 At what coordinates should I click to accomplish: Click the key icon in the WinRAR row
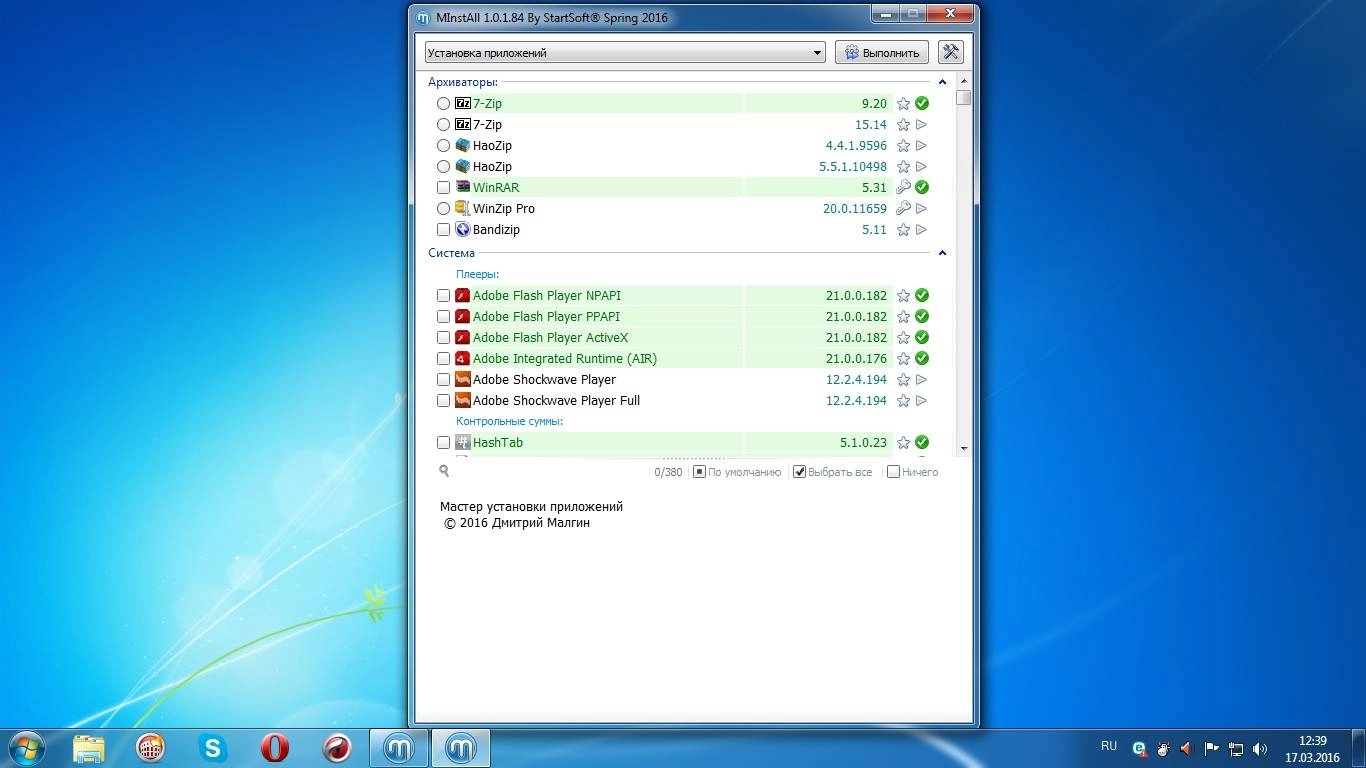pyautogui.click(x=903, y=187)
